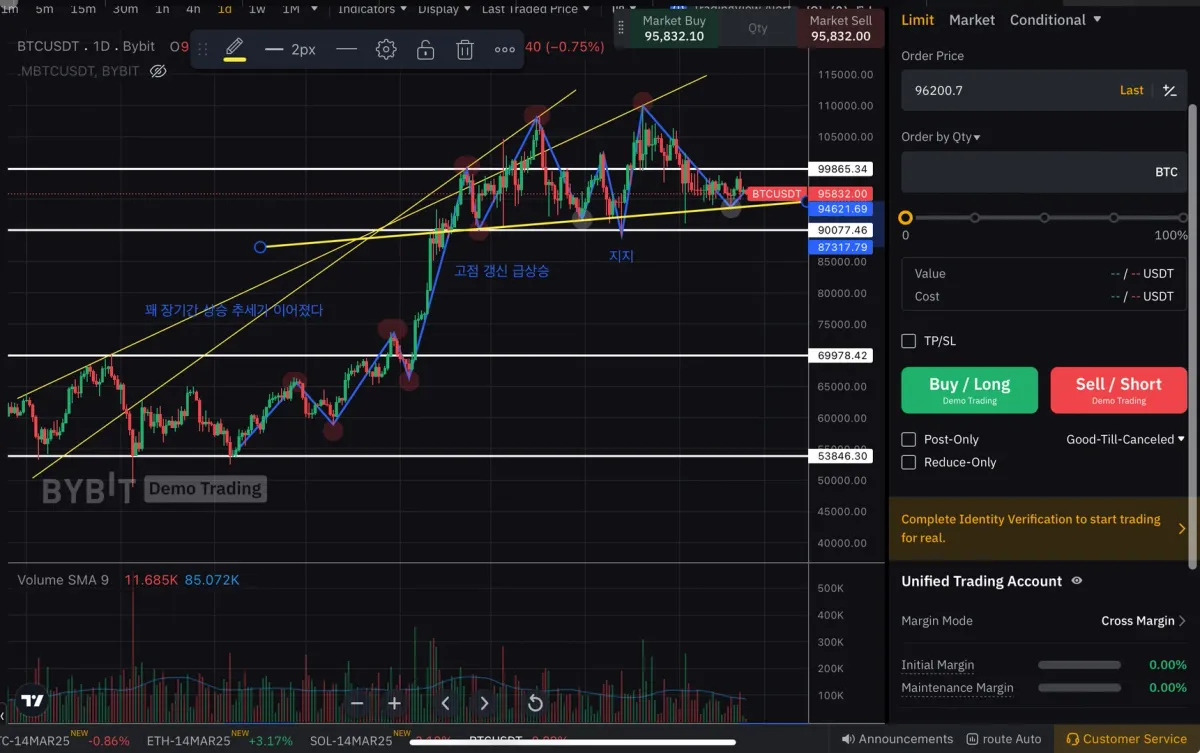Check the Reduce-Only option
This screenshot has width=1200, height=753.
click(909, 462)
